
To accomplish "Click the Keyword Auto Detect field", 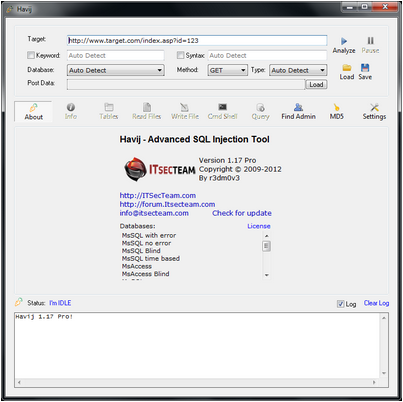I will [x=116, y=55].
